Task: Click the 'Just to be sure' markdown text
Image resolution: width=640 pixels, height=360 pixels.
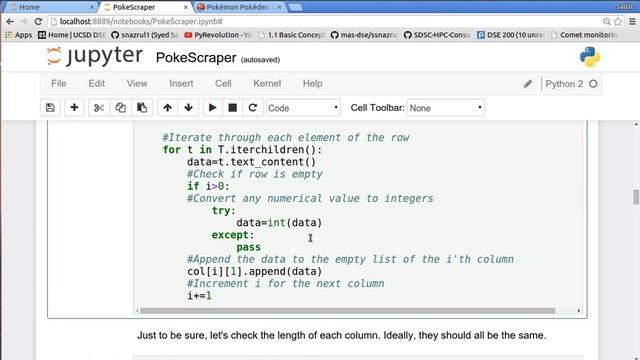Action: [341, 336]
